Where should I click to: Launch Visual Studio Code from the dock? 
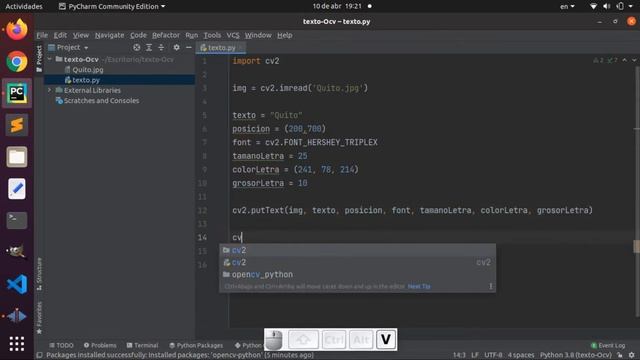click(17, 284)
